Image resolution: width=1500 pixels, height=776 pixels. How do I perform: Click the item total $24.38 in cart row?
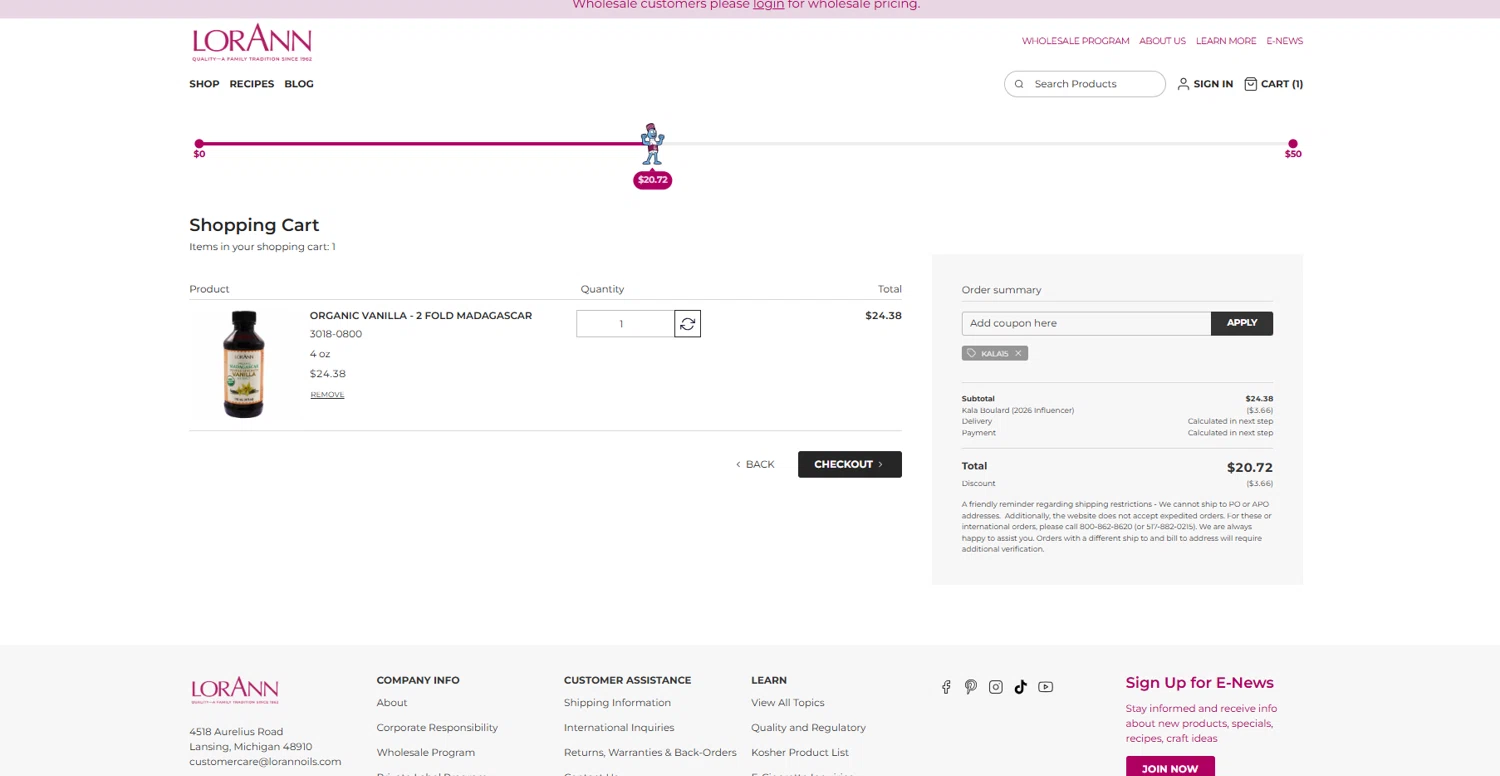click(883, 315)
